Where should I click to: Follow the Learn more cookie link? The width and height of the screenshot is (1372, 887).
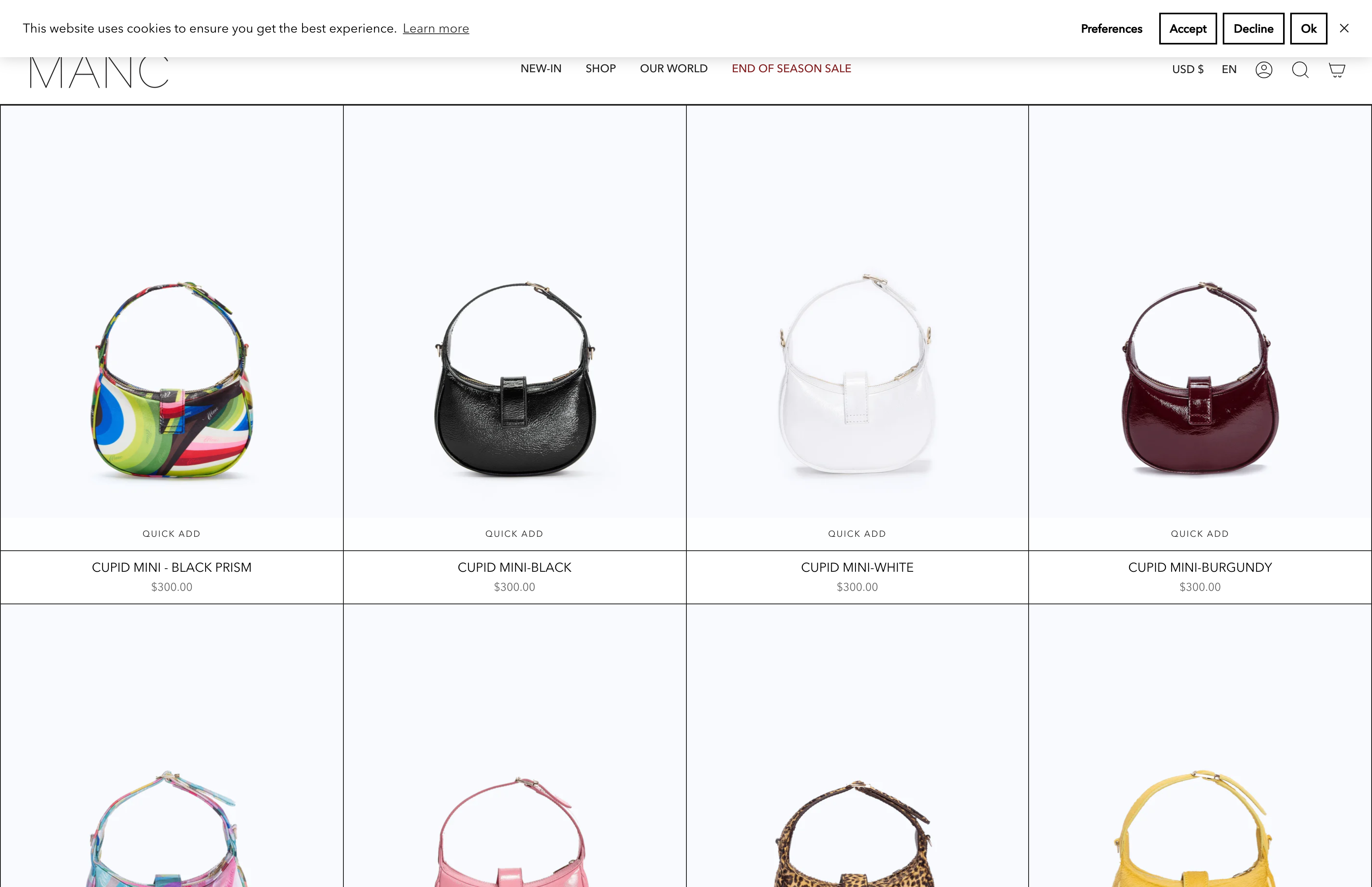(x=435, y=29)
